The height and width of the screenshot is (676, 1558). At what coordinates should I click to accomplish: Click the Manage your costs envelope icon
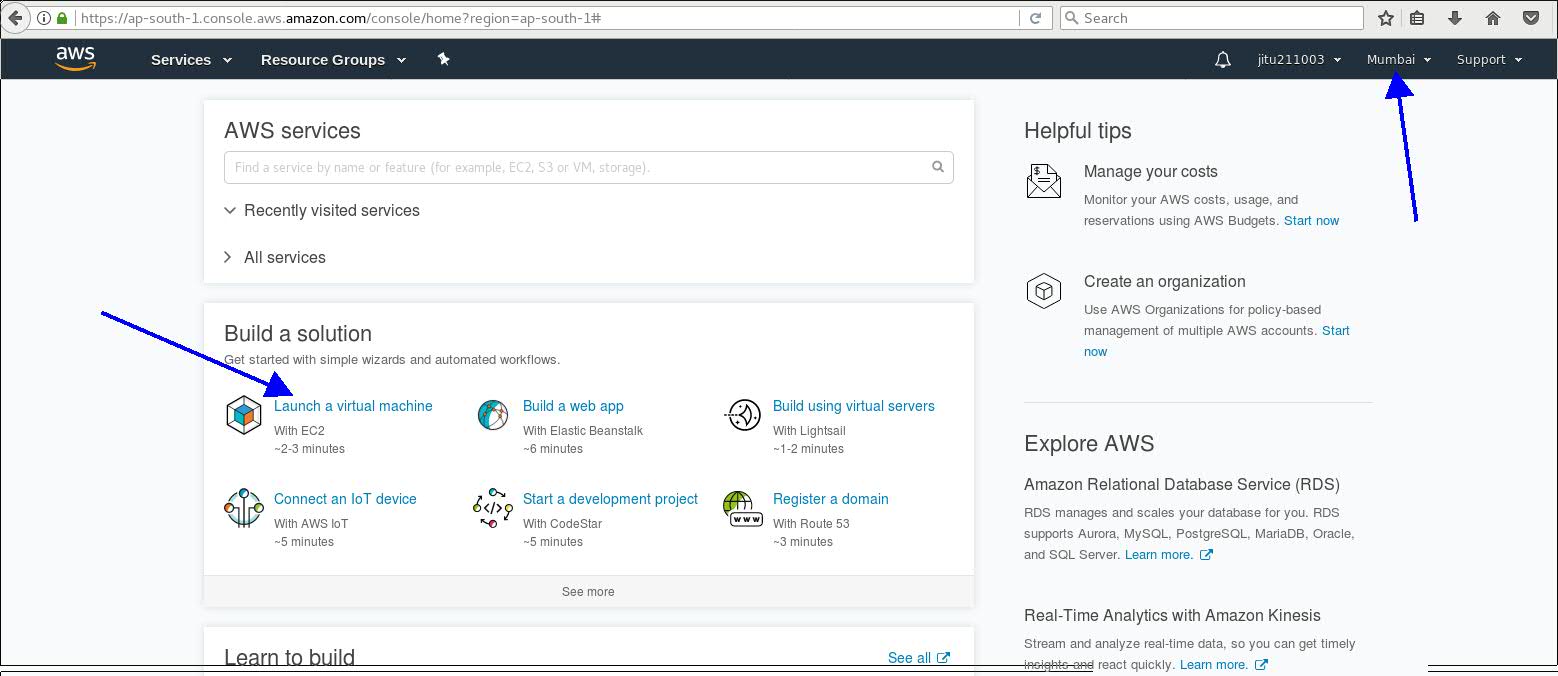(x=1043, y=181)
